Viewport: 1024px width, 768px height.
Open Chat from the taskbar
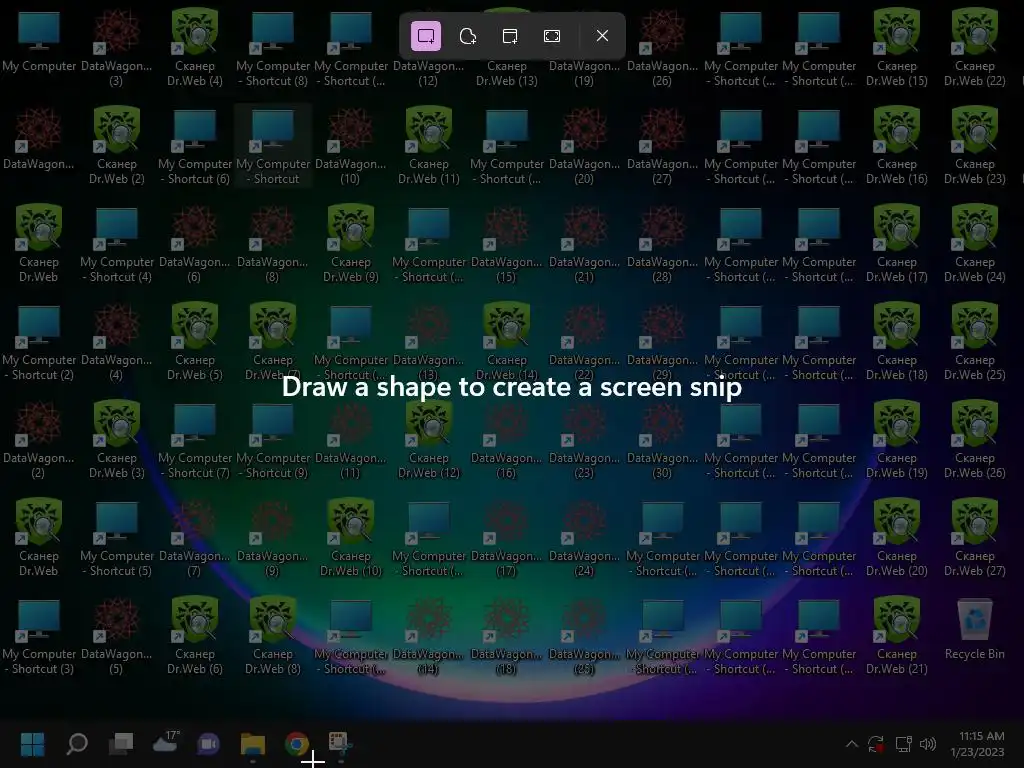(208, 743)
